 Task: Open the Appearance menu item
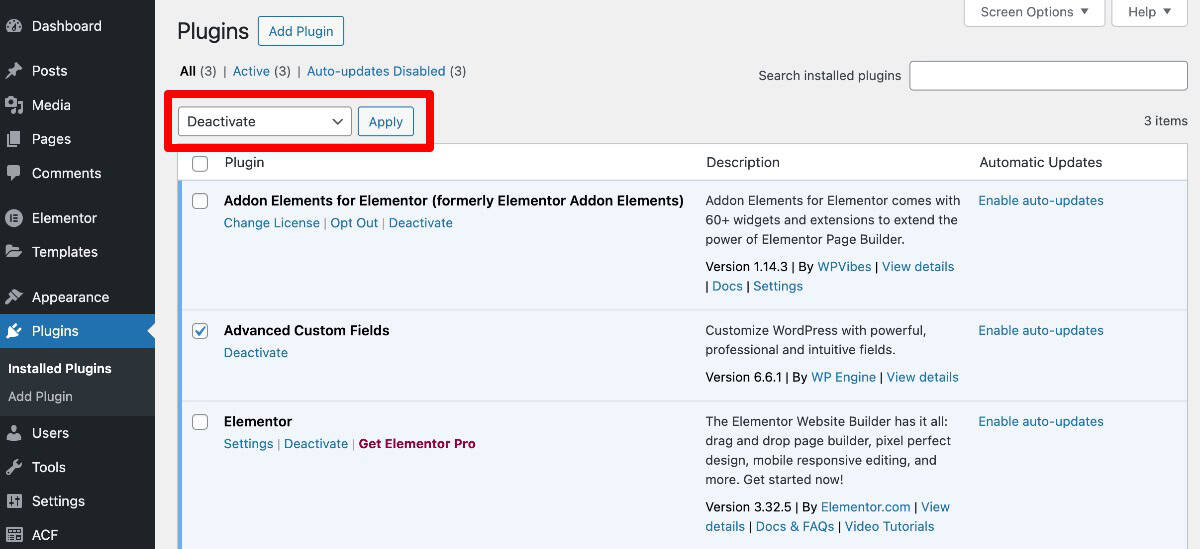[x=77, y=297]
